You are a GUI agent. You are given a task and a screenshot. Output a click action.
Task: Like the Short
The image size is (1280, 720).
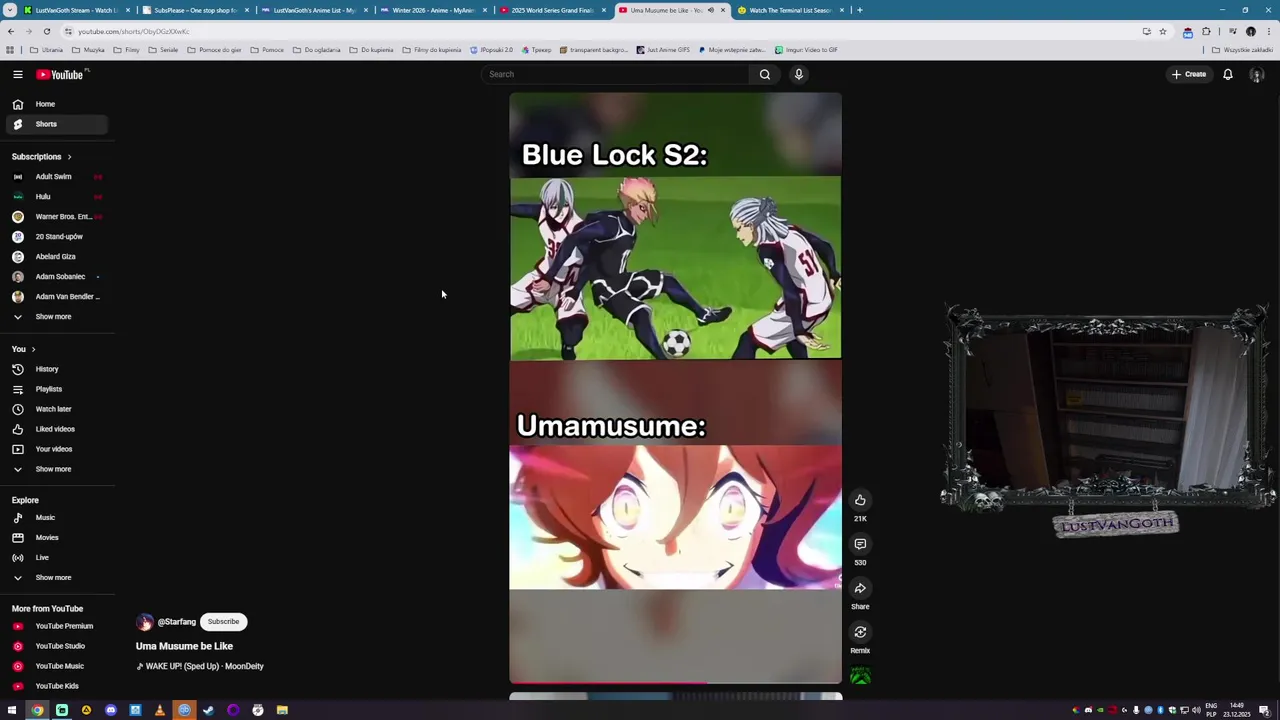click(860, 500)
